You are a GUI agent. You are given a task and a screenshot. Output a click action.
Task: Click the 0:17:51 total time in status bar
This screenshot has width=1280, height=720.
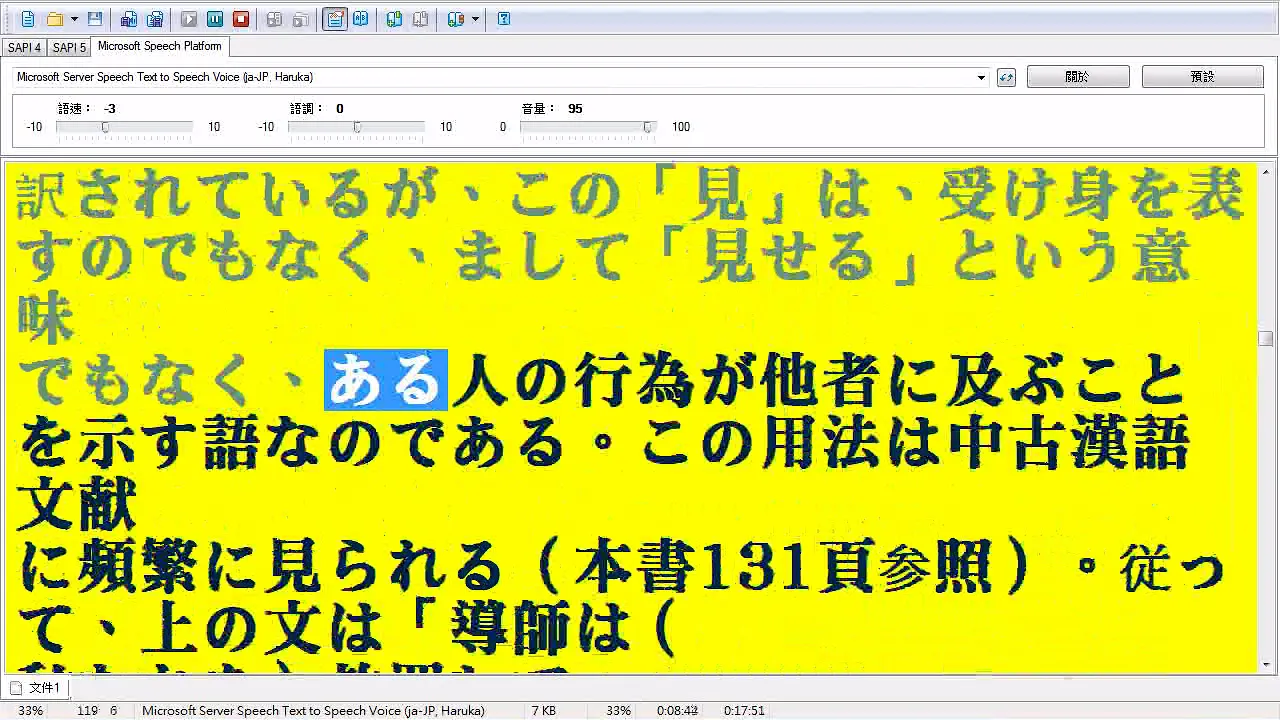coord(744,711)
